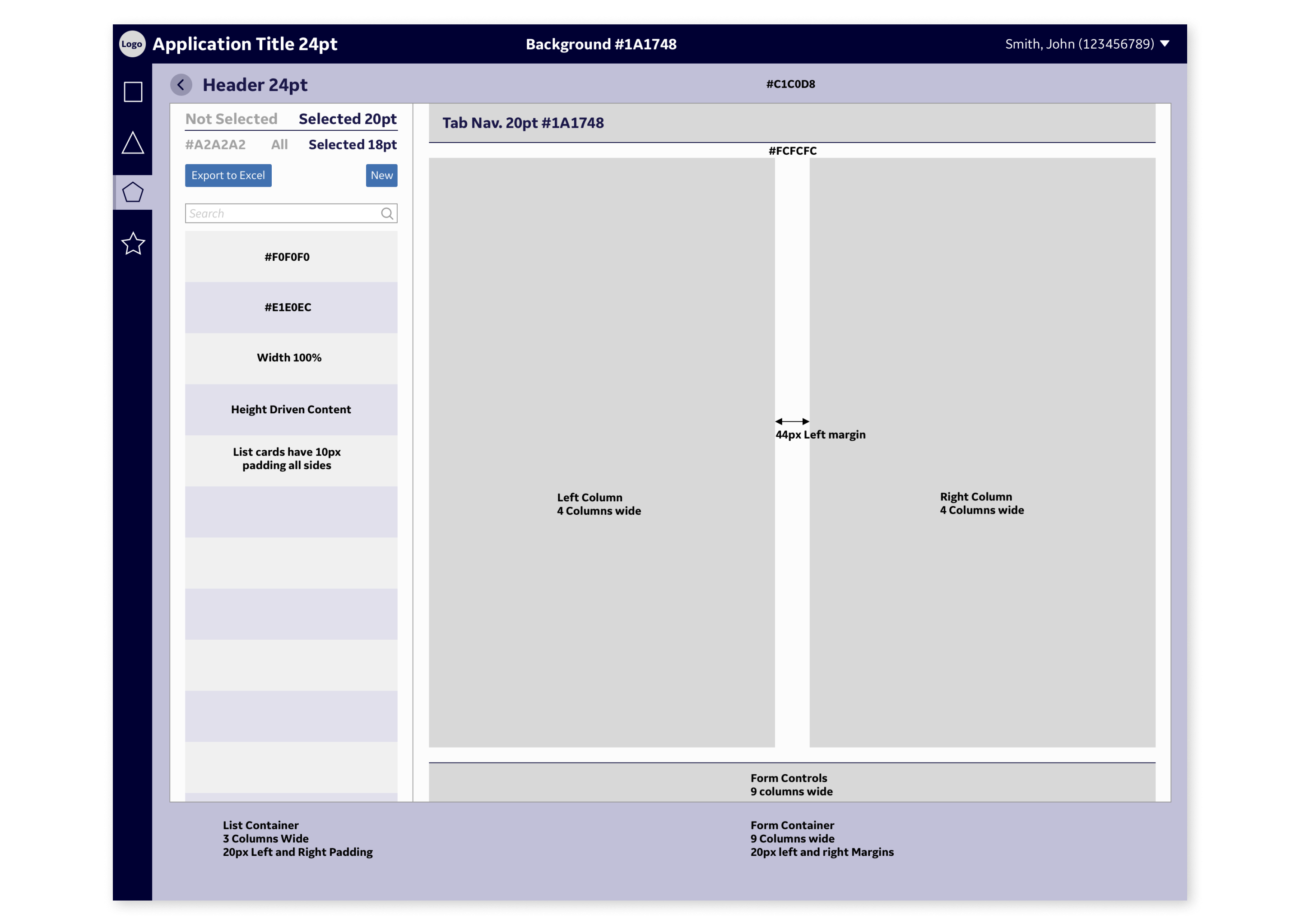Switch to the Selected 20pt tab

tap(347, 119)
